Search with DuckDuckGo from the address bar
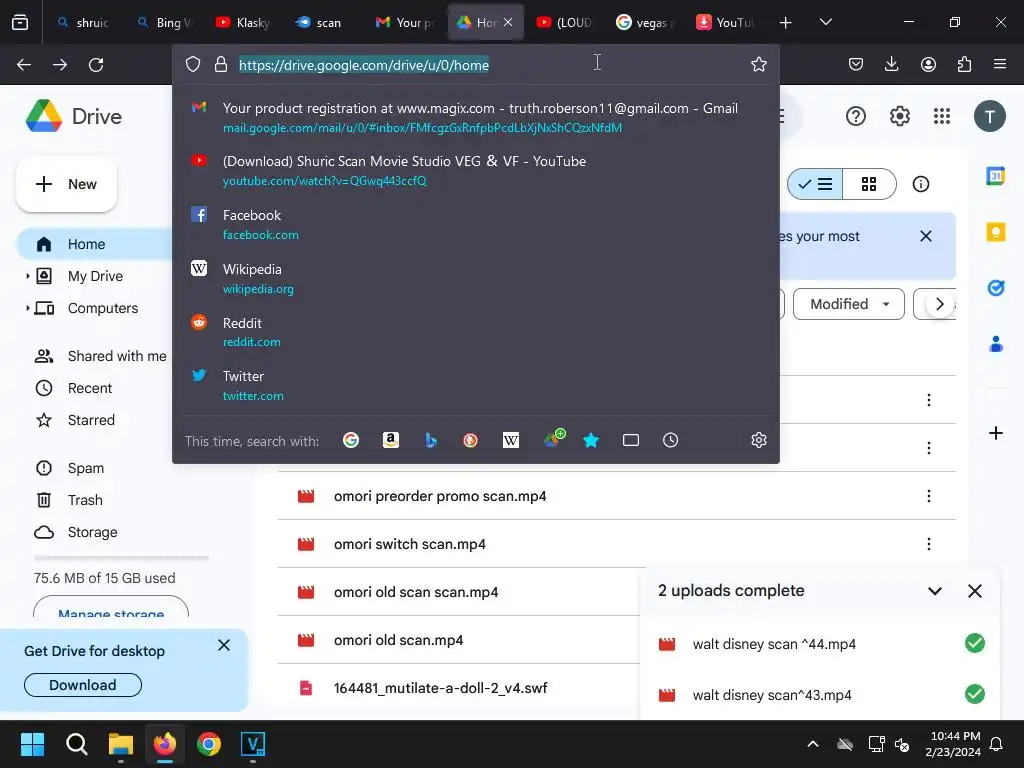1024x768 pixels. (x=470, y=440)
